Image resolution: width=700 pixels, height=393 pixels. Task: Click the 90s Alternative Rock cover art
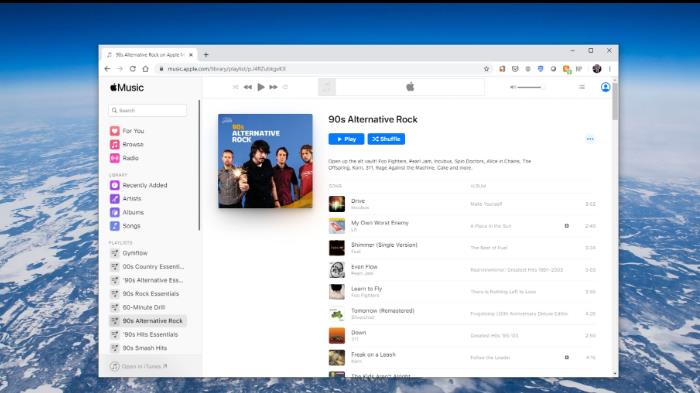[265, 161]
